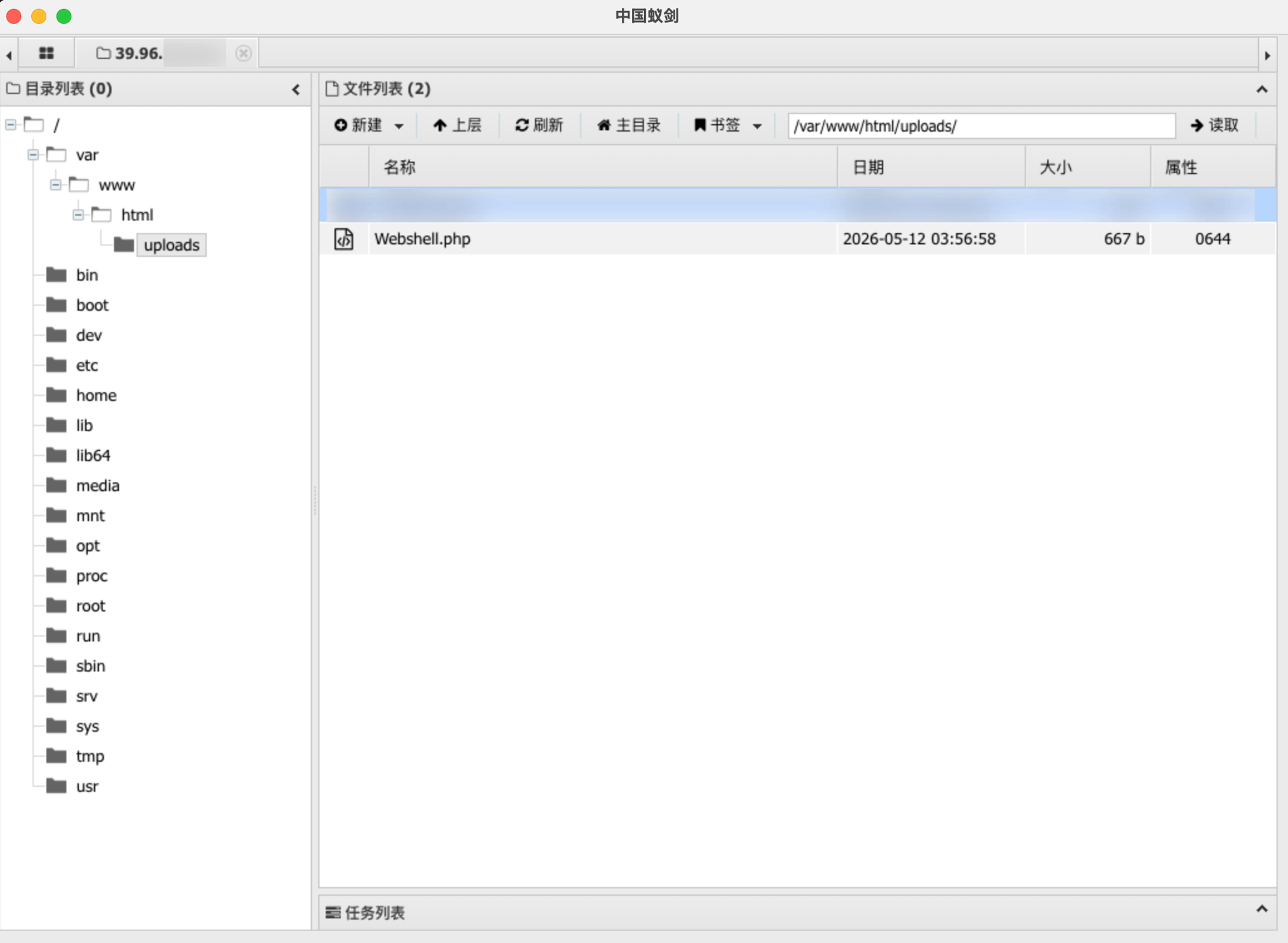Collapse the www tree node
Viewport: 1288px width, 943px height.
[x=56, y=185]
